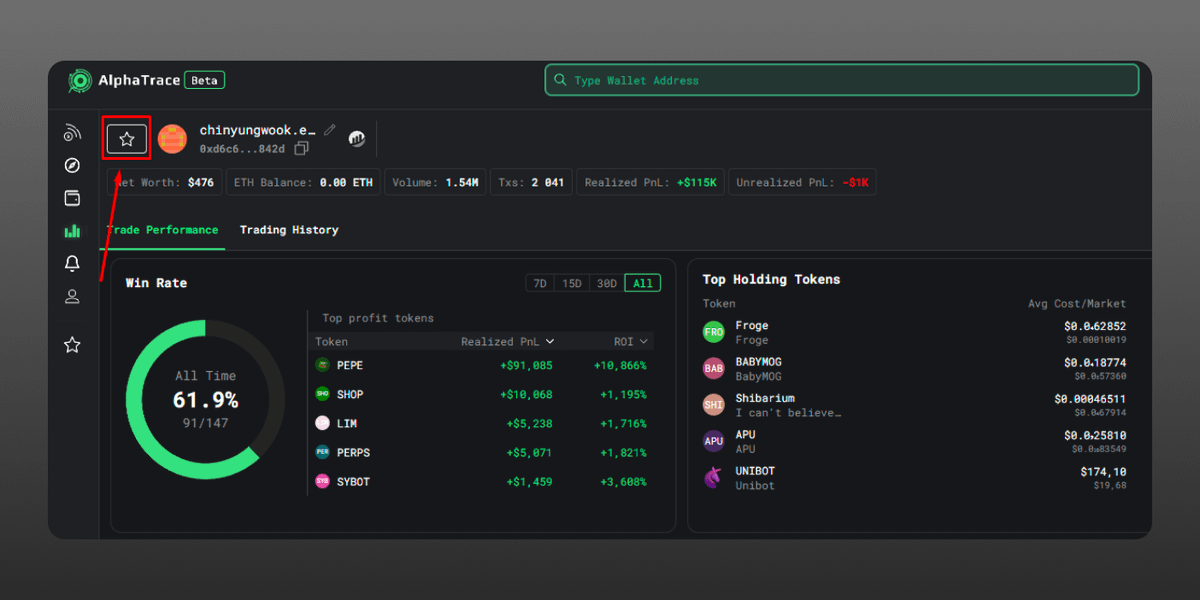Click the Shibarium token icon

[714, 405]
